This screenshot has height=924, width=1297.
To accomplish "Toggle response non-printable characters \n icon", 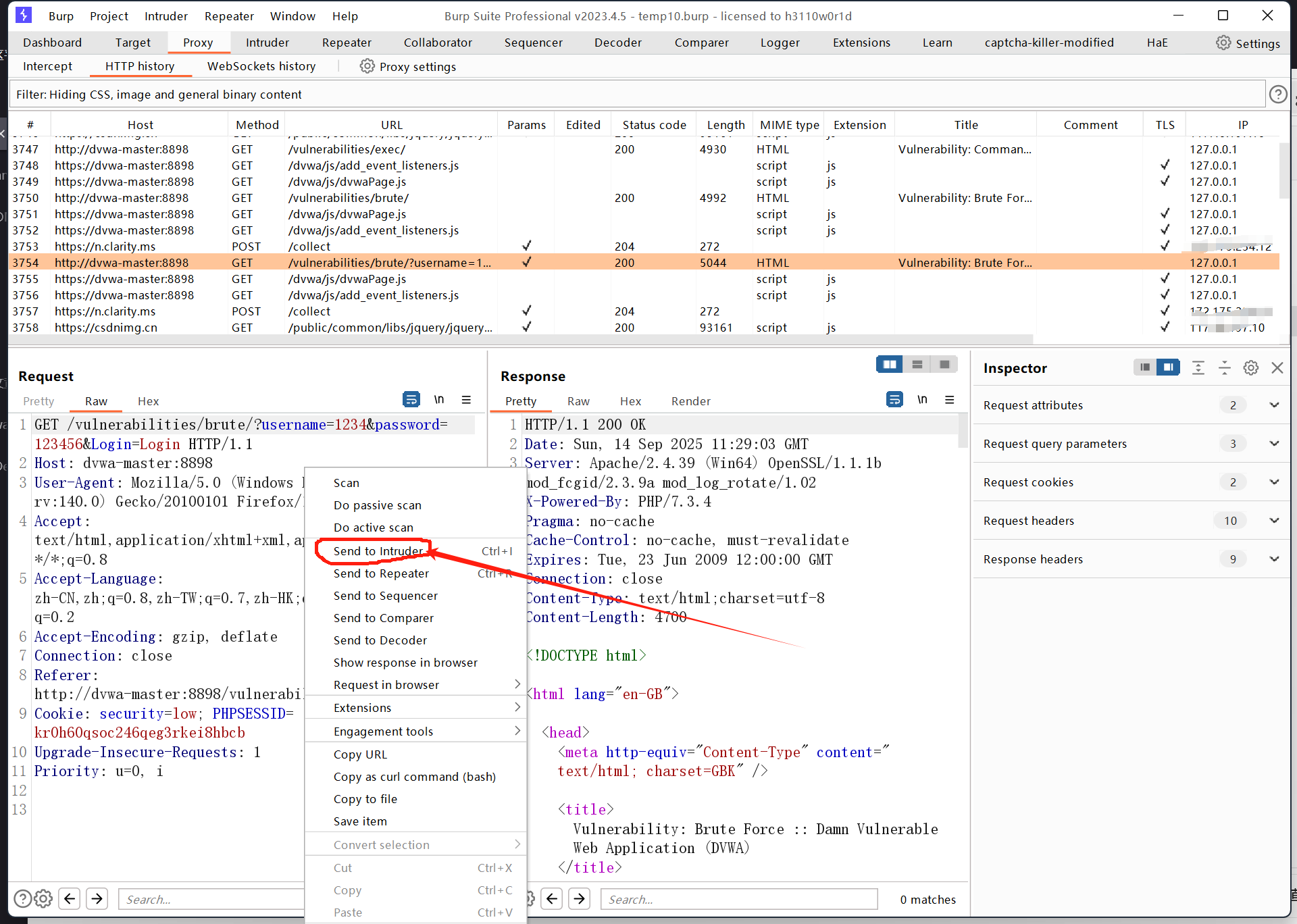I will coord(922,400).
